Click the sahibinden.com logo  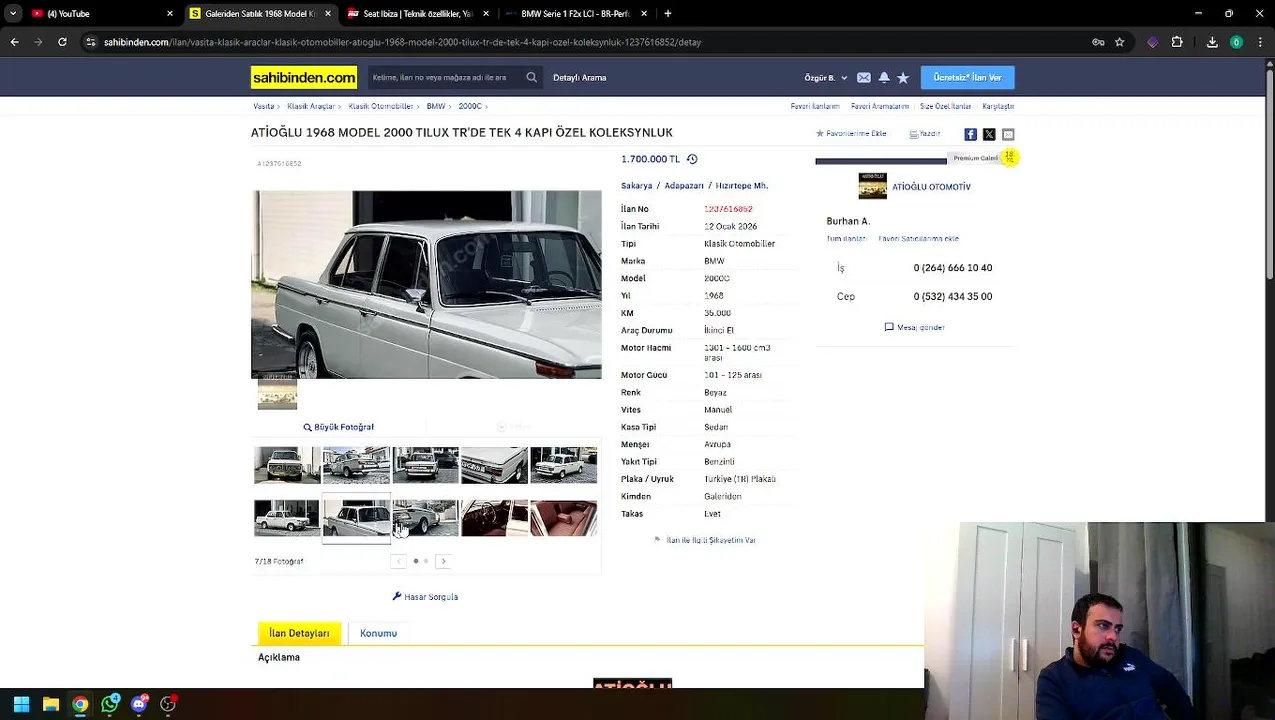click(304, 77)
